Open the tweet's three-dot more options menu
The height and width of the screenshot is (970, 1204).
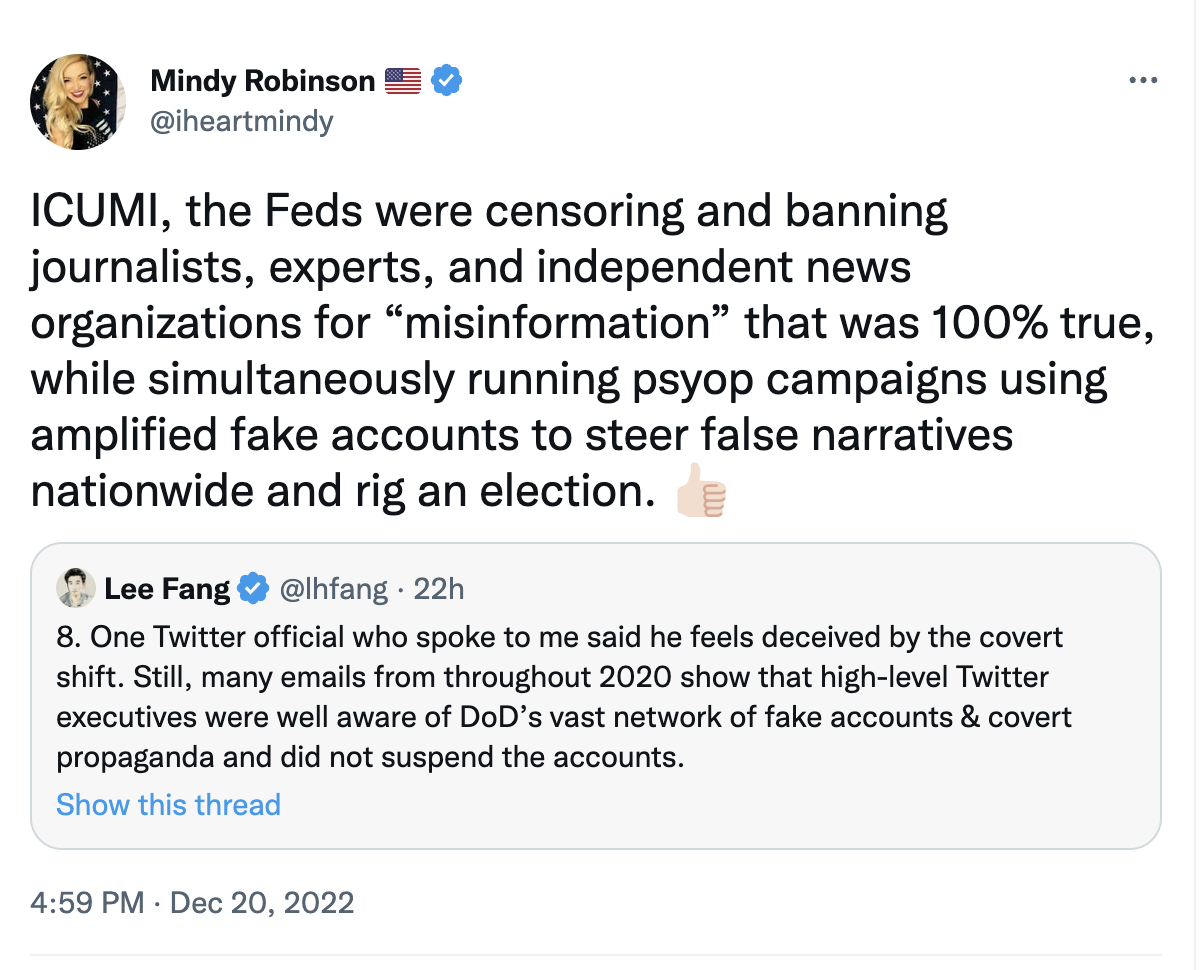coord(1142,81)
